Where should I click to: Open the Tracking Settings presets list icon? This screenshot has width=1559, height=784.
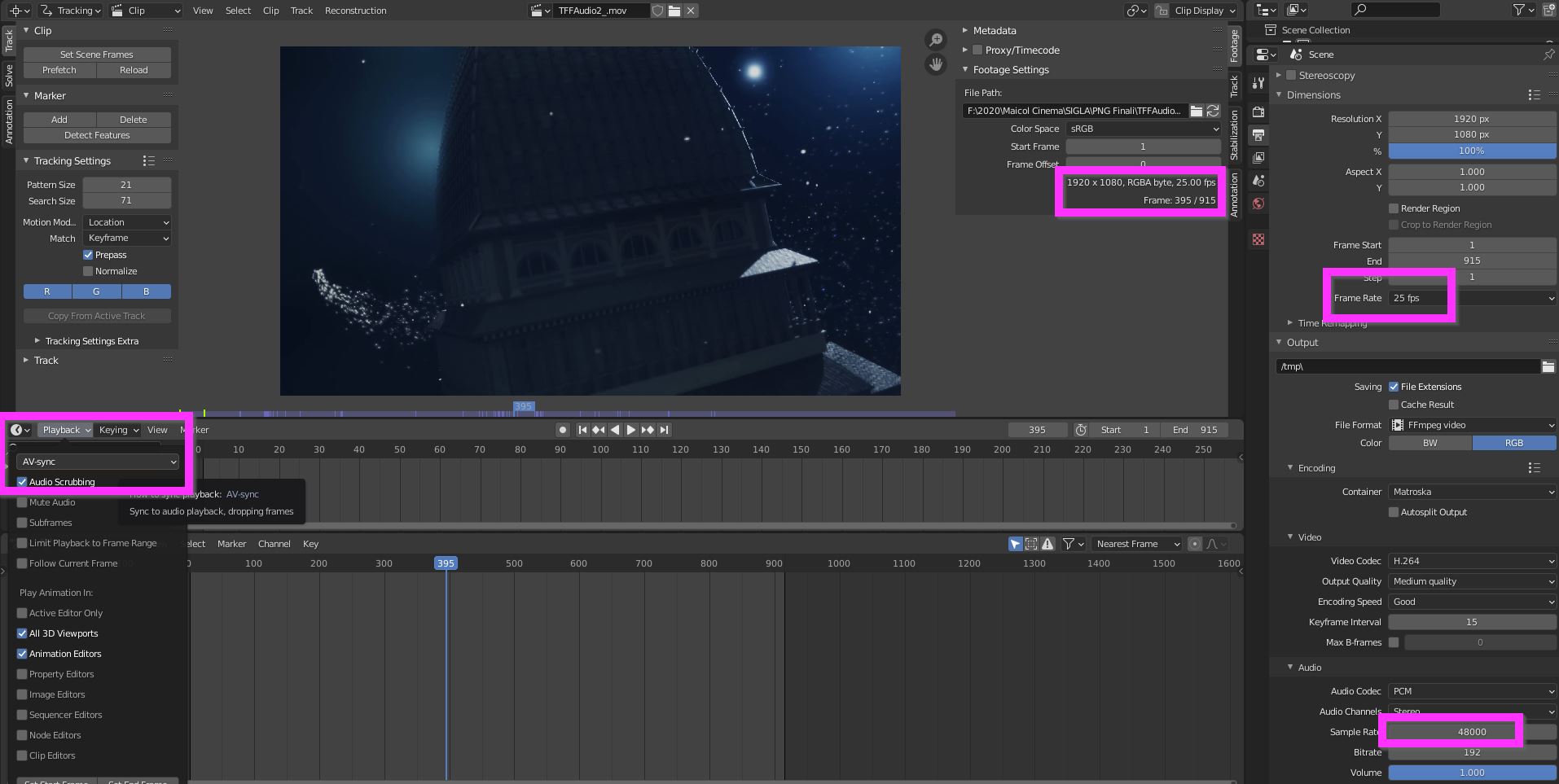148,161
